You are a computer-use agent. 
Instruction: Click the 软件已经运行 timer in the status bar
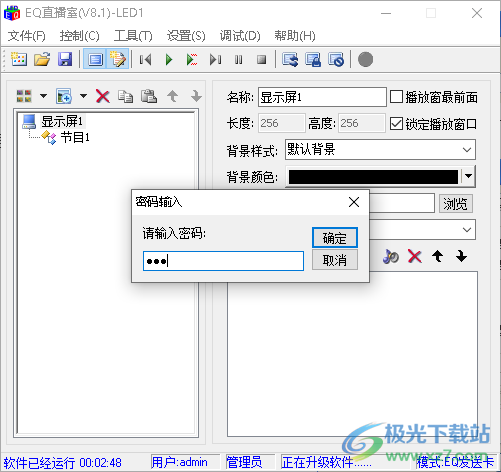tap(63, 463)
